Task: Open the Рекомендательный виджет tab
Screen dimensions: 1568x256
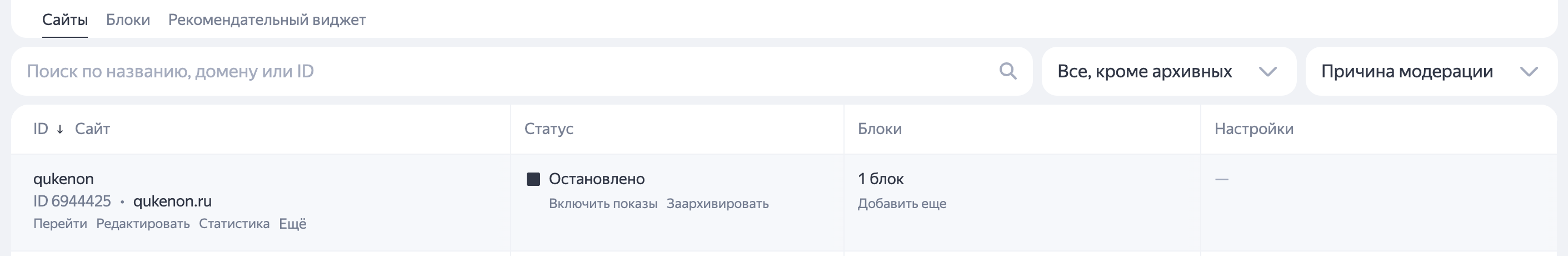Action: [267, 19]
